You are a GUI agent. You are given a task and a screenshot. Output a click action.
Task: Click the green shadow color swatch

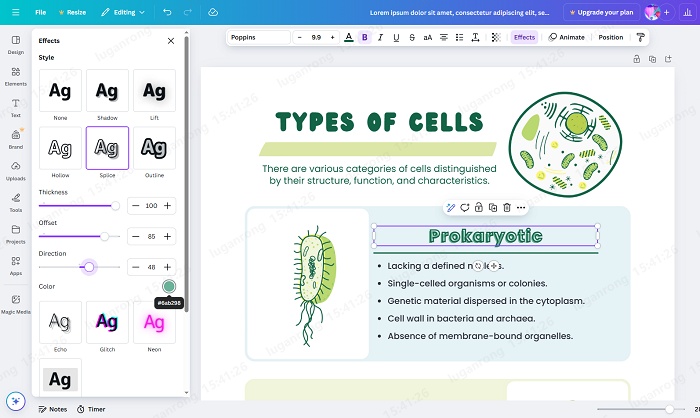(x=169, y=286)
